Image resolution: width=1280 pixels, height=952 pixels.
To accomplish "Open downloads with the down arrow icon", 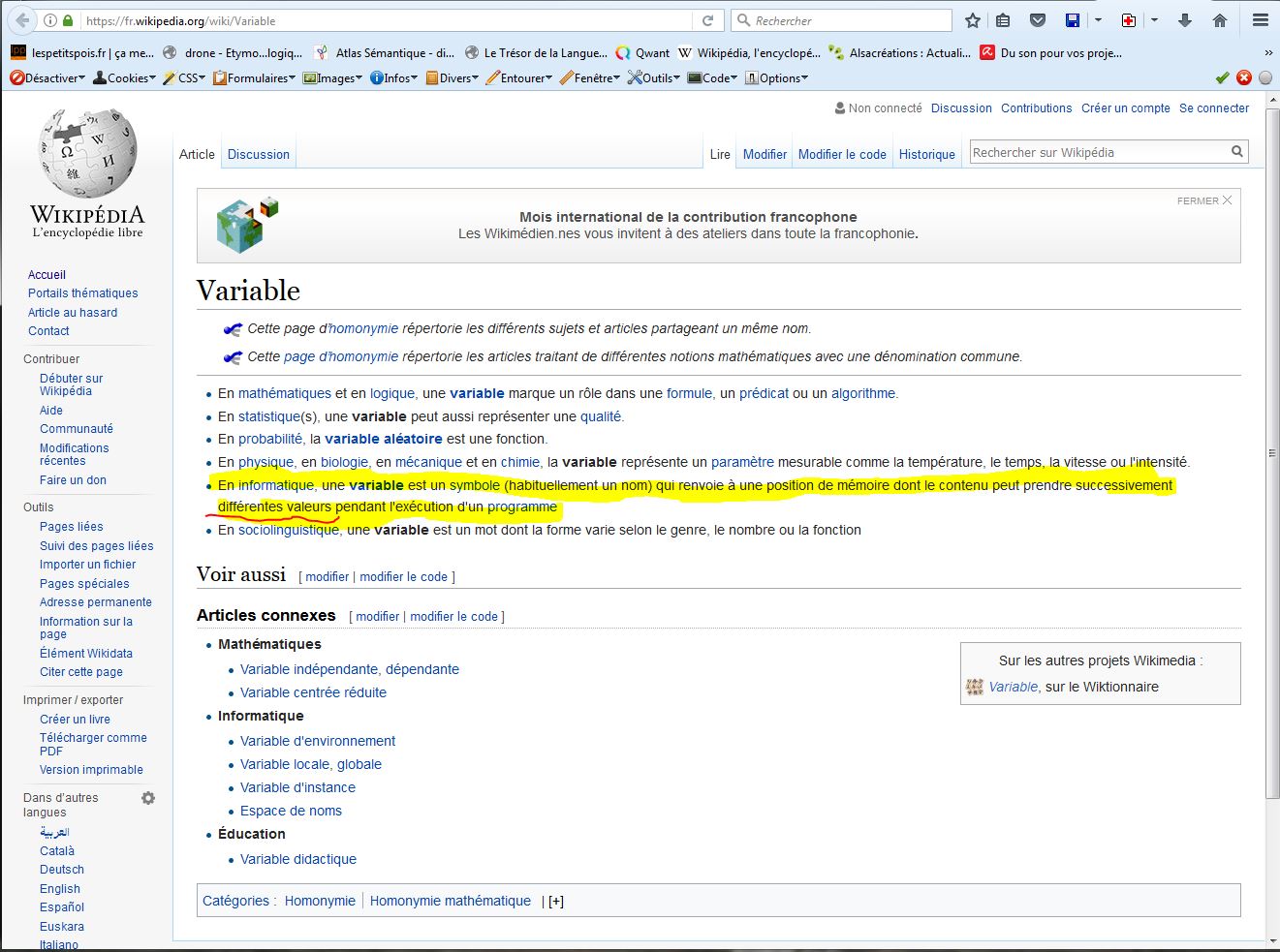I will click(x=1185, y=20).
